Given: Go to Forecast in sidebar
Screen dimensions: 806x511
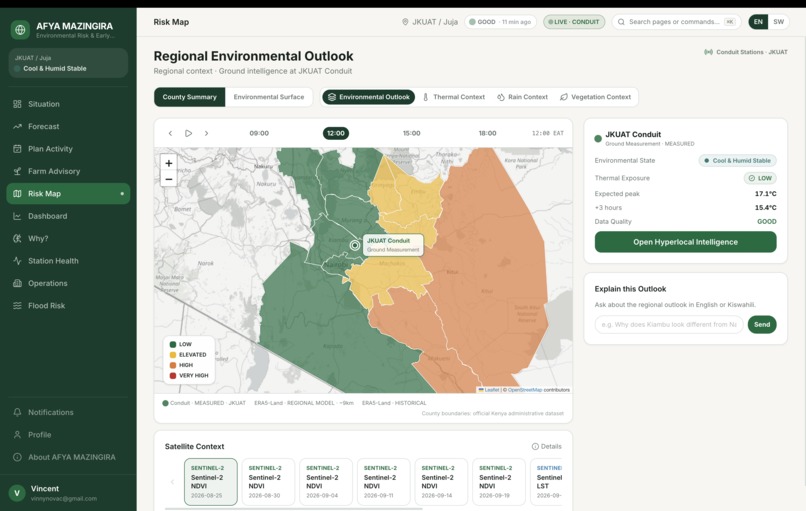Looking at the screenshot, I should click(68, 126).
